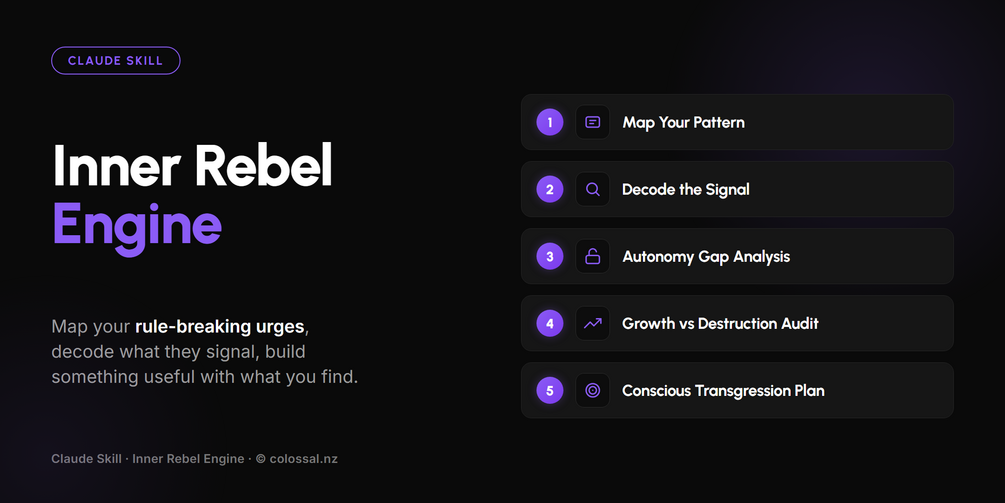
Task: Open the Conscious Transgression Plan step
Action: pos(737,390)
